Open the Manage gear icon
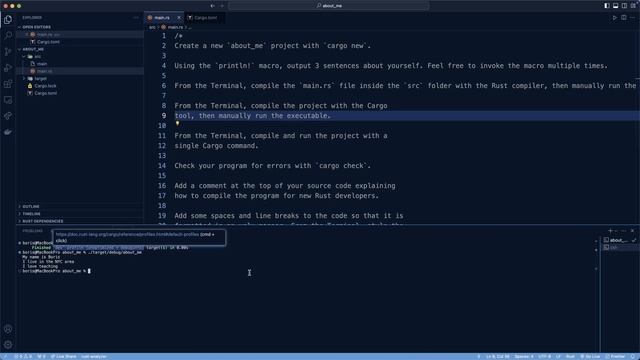 (x=8, y=345)
